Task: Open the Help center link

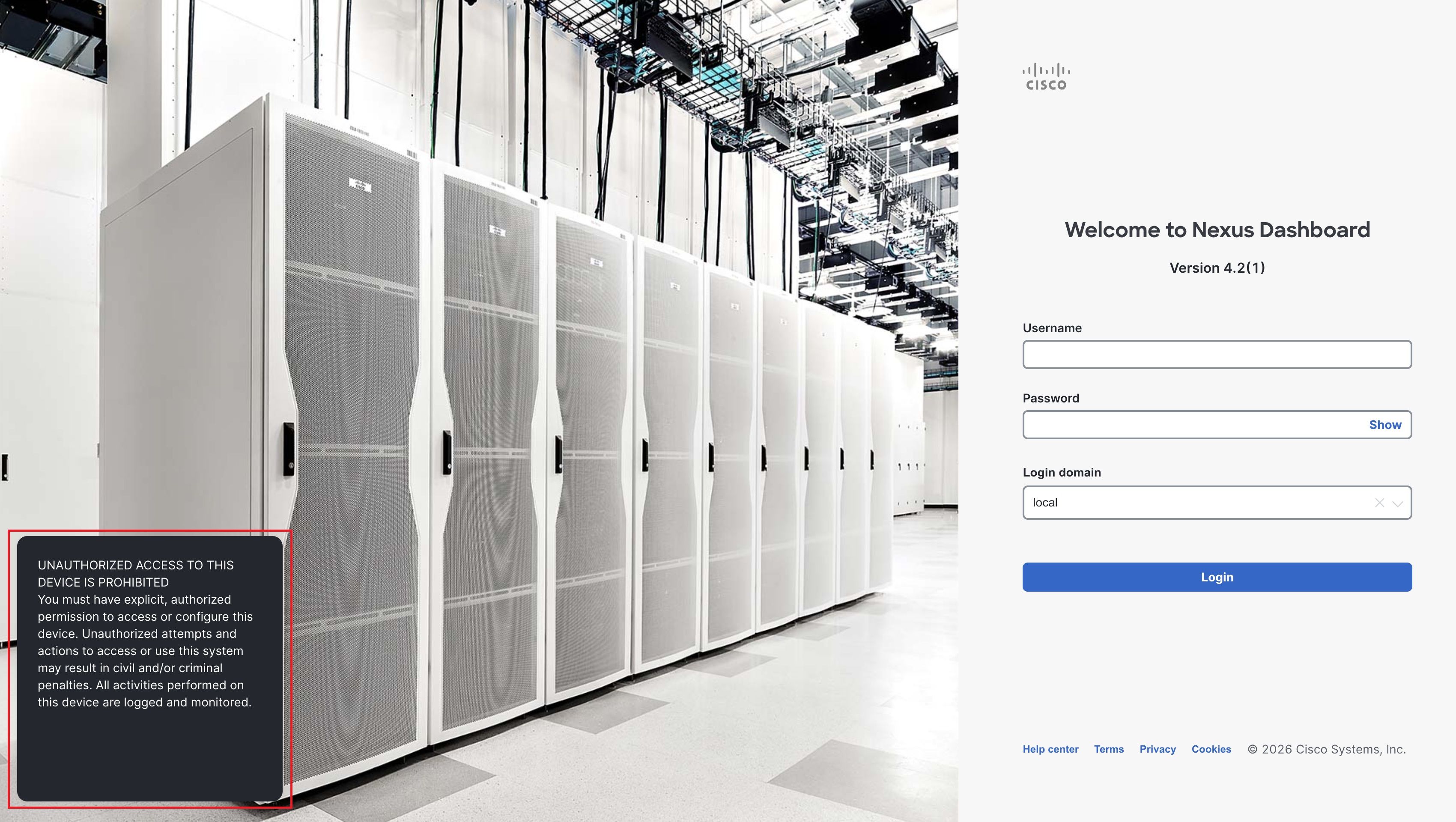Action: click(1050, 748)
